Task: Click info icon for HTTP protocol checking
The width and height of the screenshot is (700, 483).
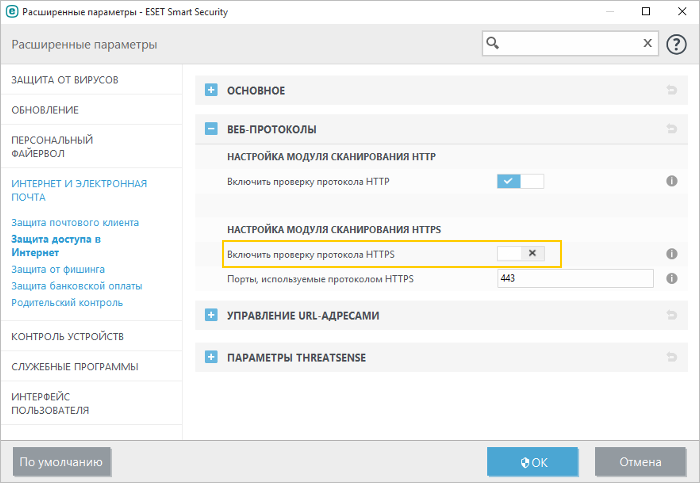Action: 672,181
